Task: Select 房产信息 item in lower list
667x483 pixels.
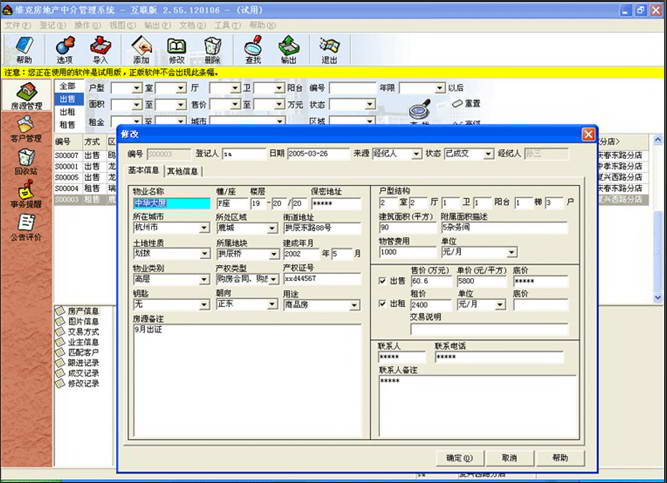Action: (77, 311)
